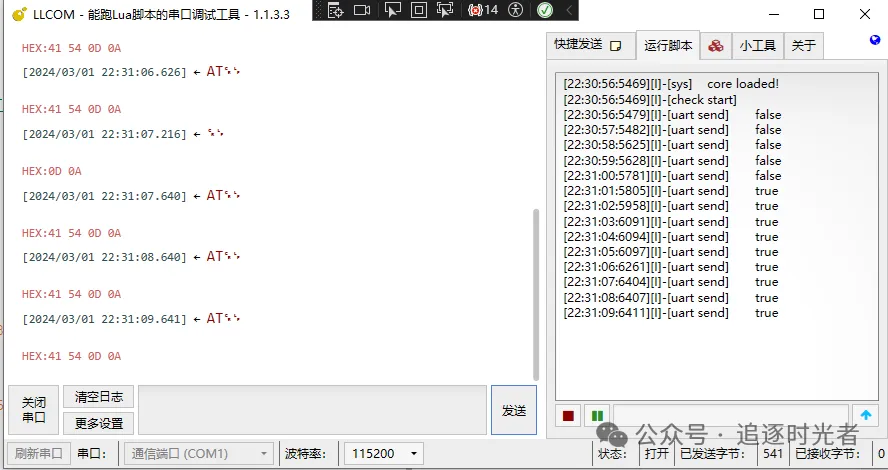888x470 pixels.
Task: Pause the script with green bars button
Action: pos(597,416)
